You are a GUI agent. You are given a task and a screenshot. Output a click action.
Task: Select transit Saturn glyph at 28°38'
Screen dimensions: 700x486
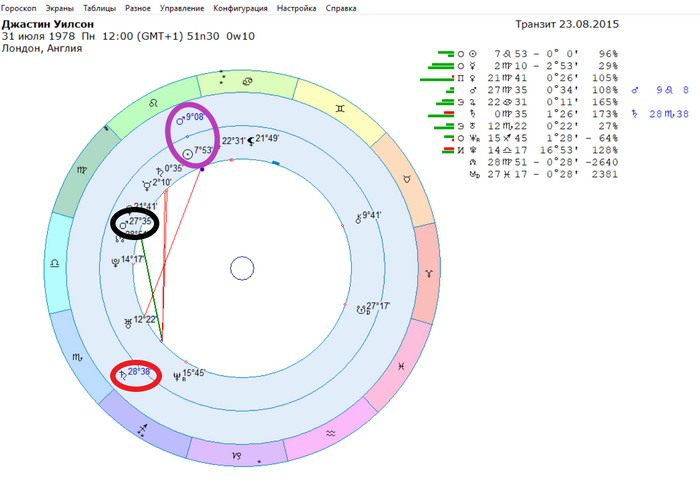point(123,375)
